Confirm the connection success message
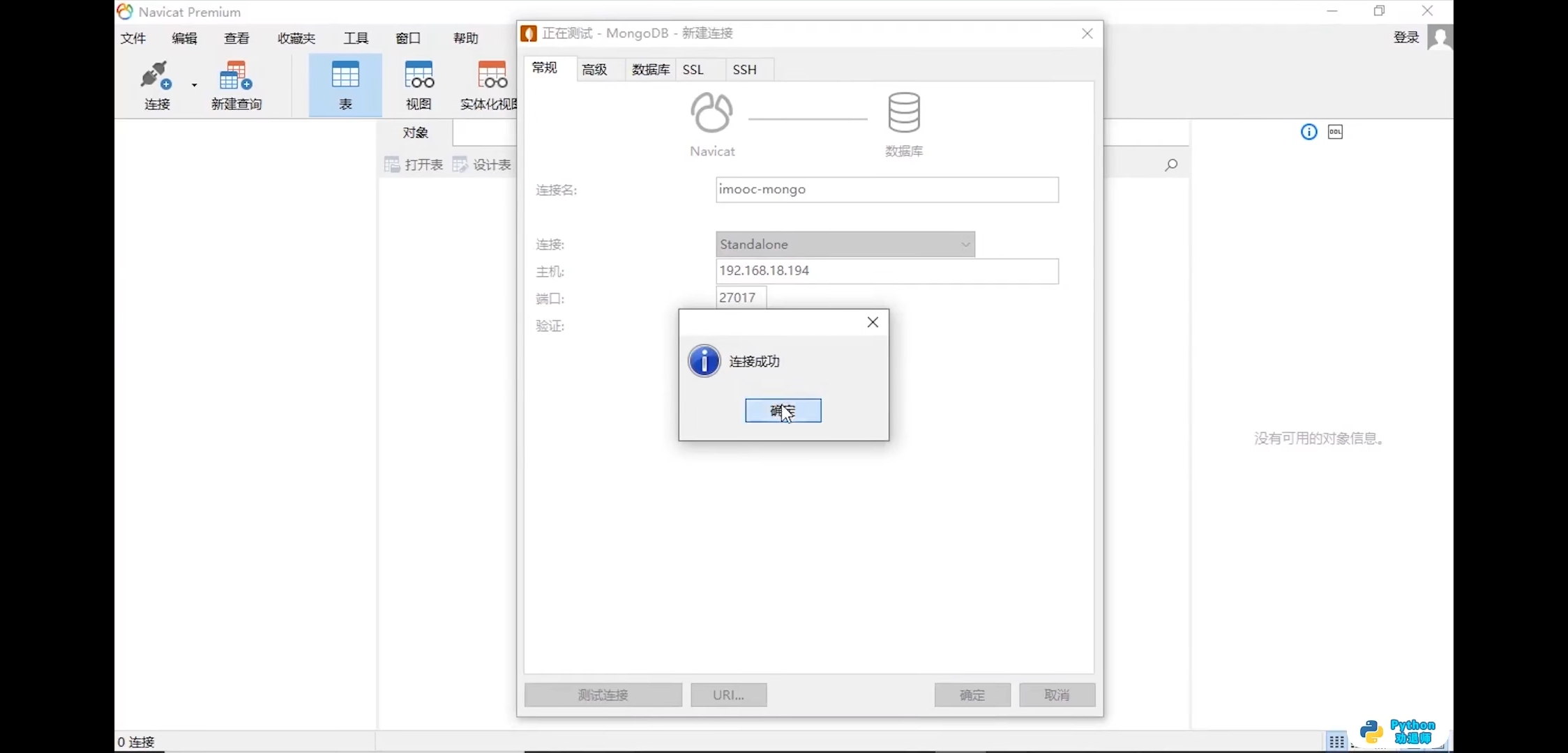Viewport: 1568px width, 753px height. (783, 411)
